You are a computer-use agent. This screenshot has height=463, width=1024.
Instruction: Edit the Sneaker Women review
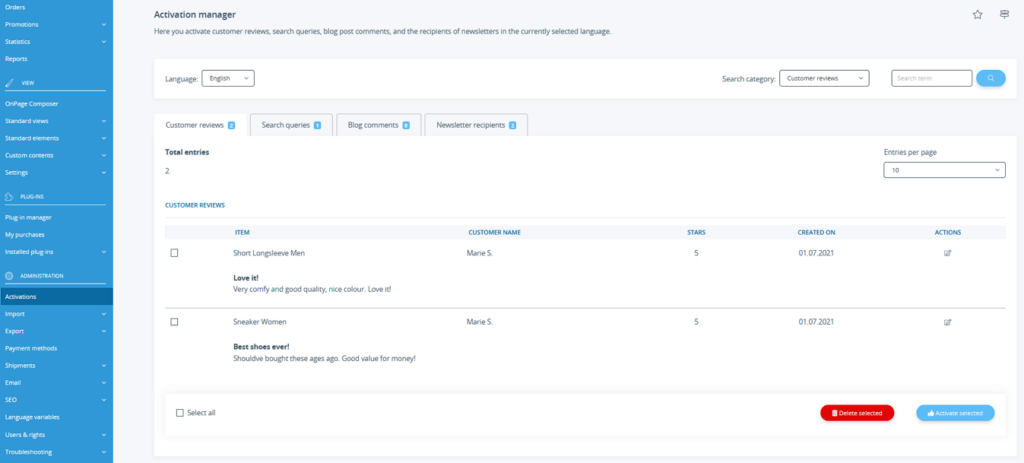tap(947, 322)
